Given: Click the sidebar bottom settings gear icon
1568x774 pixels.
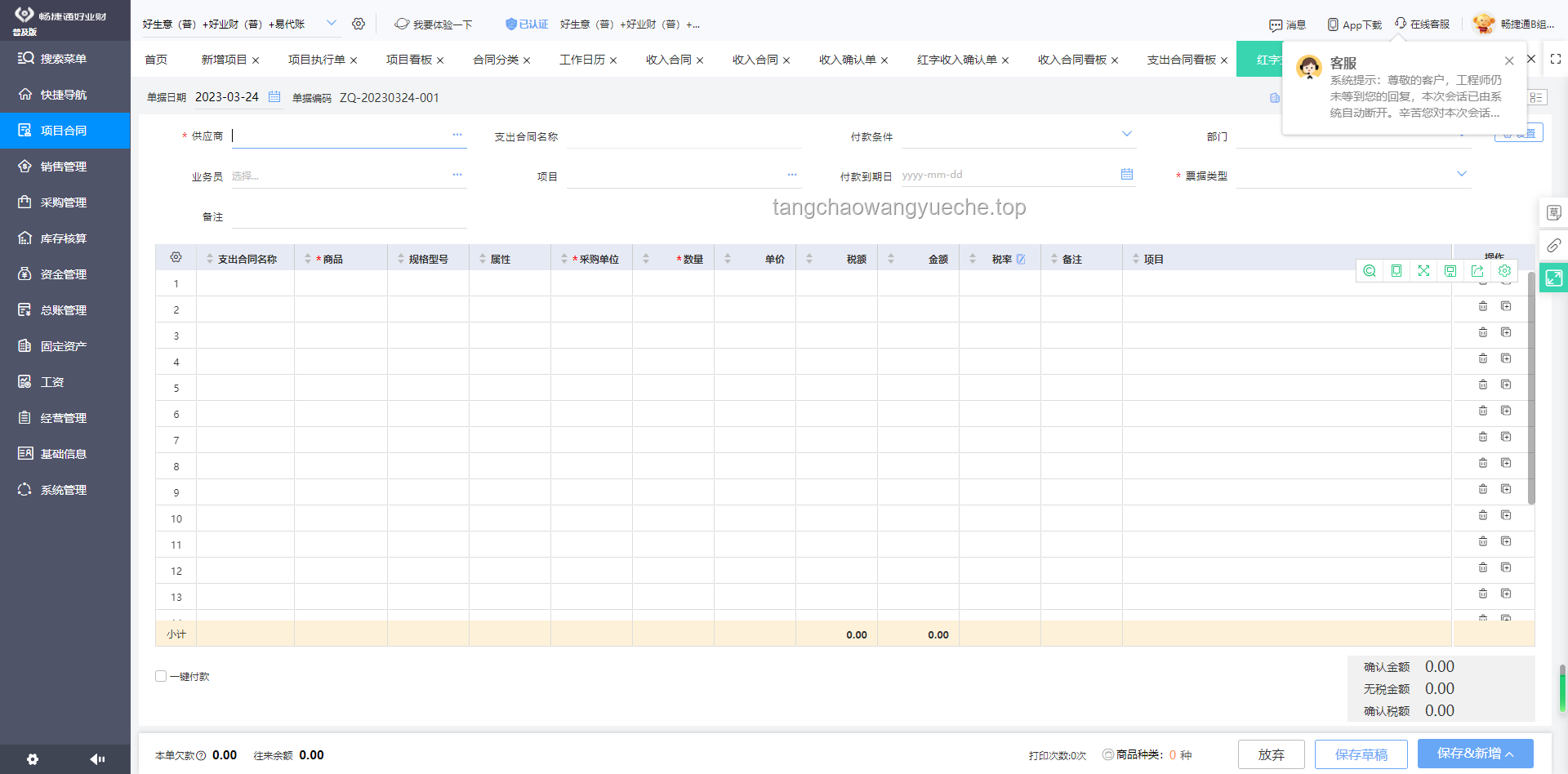Looking at the screenshot, I should click(33, 759).
